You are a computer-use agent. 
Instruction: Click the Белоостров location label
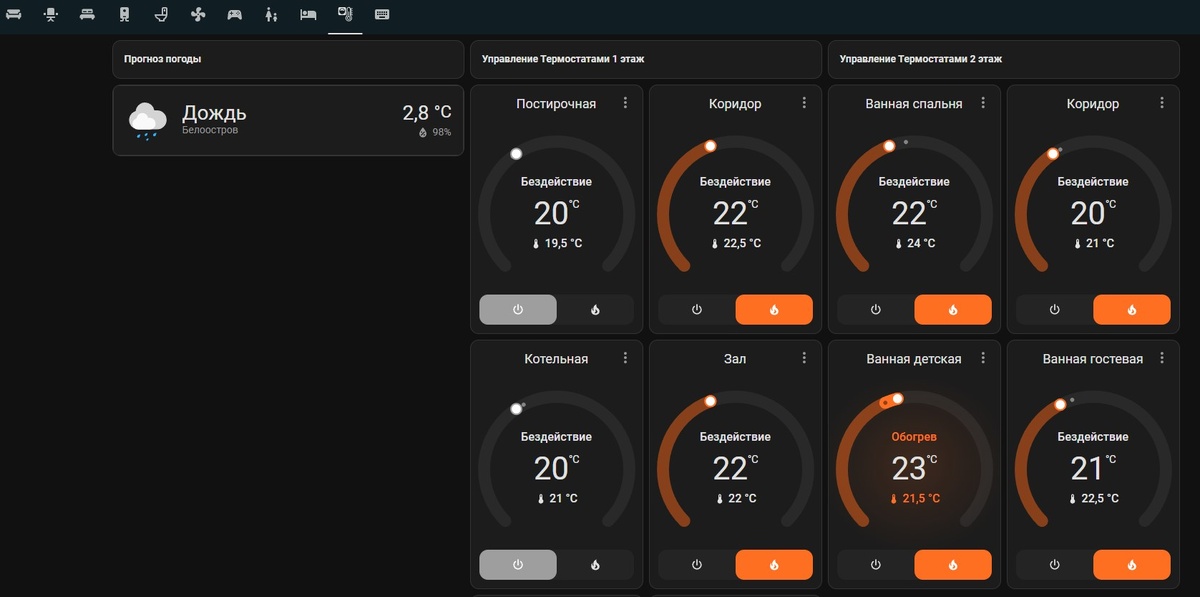[x=210, y=130]
